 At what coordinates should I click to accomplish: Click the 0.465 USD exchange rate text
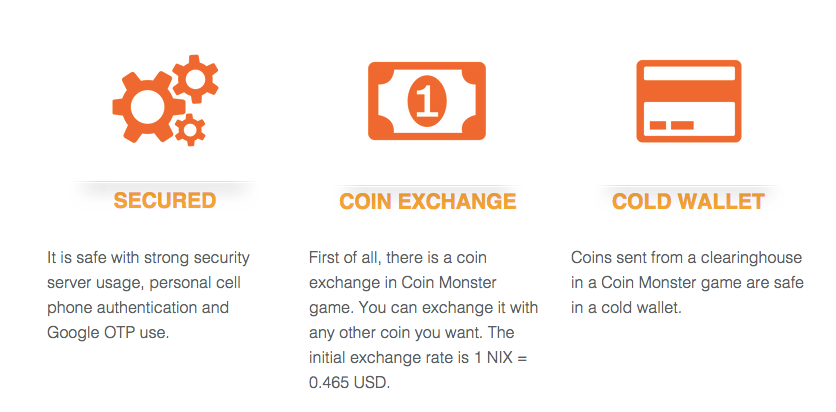click(x=349, y=383)
